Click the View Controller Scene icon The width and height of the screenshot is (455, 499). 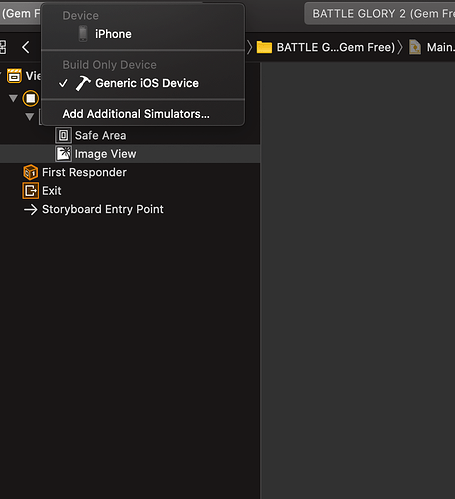point(14,76)
